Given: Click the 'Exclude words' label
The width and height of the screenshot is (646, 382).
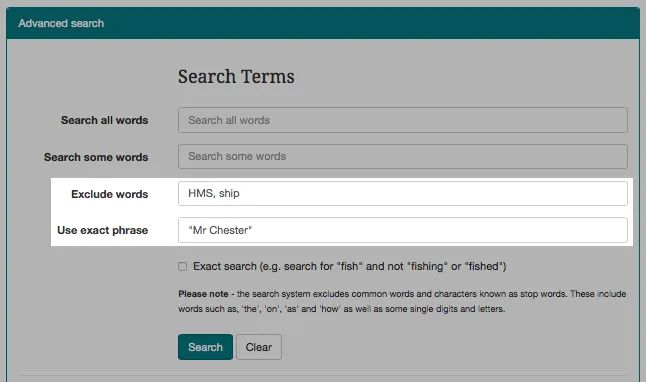Looking at the screenshot, I should pos(110,194).
